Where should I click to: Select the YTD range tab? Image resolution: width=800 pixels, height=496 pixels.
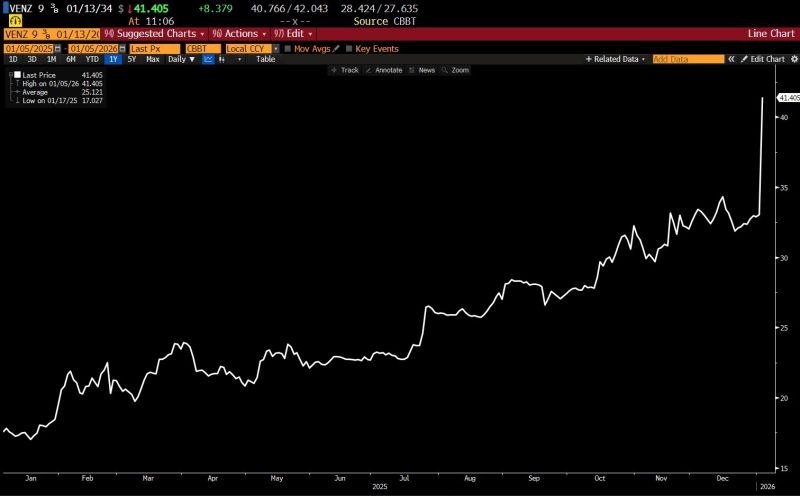pyautogui.click(x=92, y=59)
